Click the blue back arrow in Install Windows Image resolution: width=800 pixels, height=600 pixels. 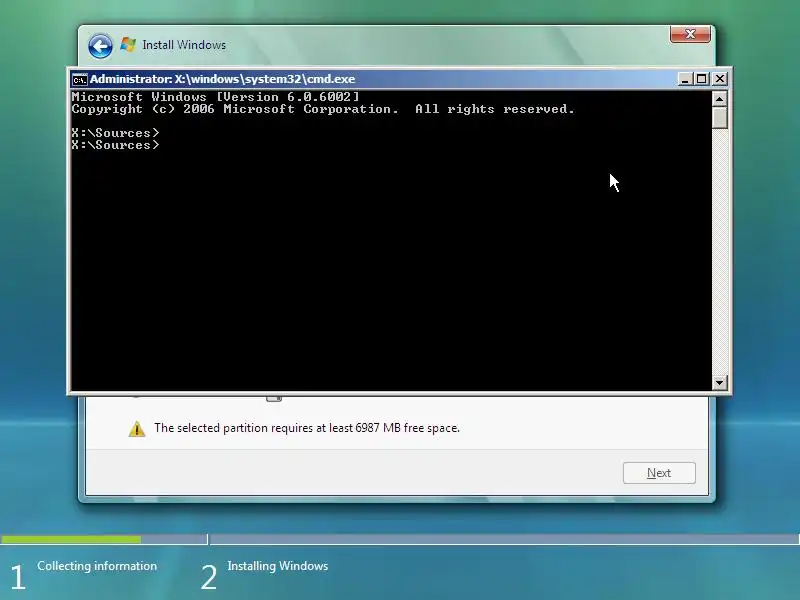tap(100, 46)
